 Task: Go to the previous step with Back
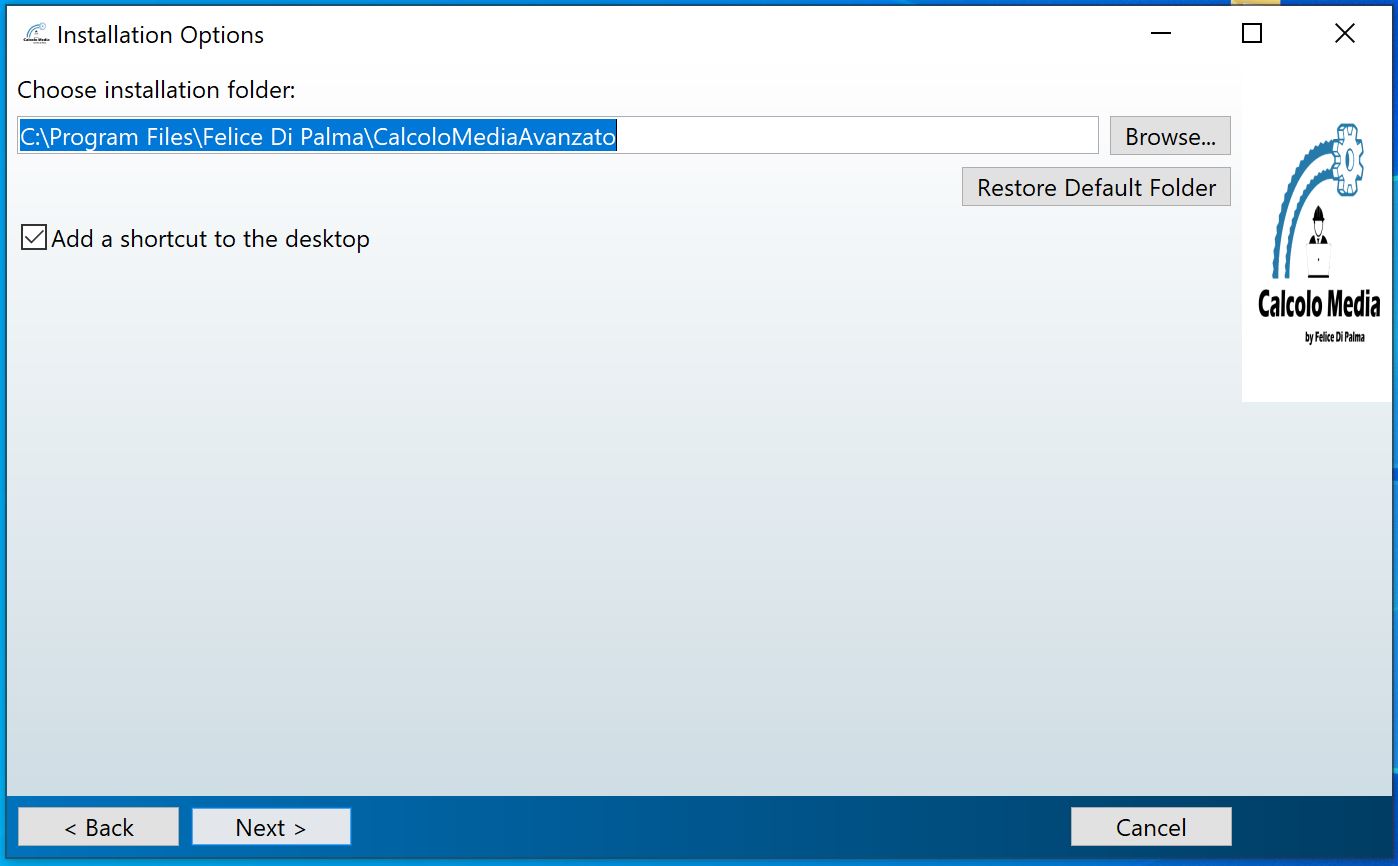coord(98,827)
